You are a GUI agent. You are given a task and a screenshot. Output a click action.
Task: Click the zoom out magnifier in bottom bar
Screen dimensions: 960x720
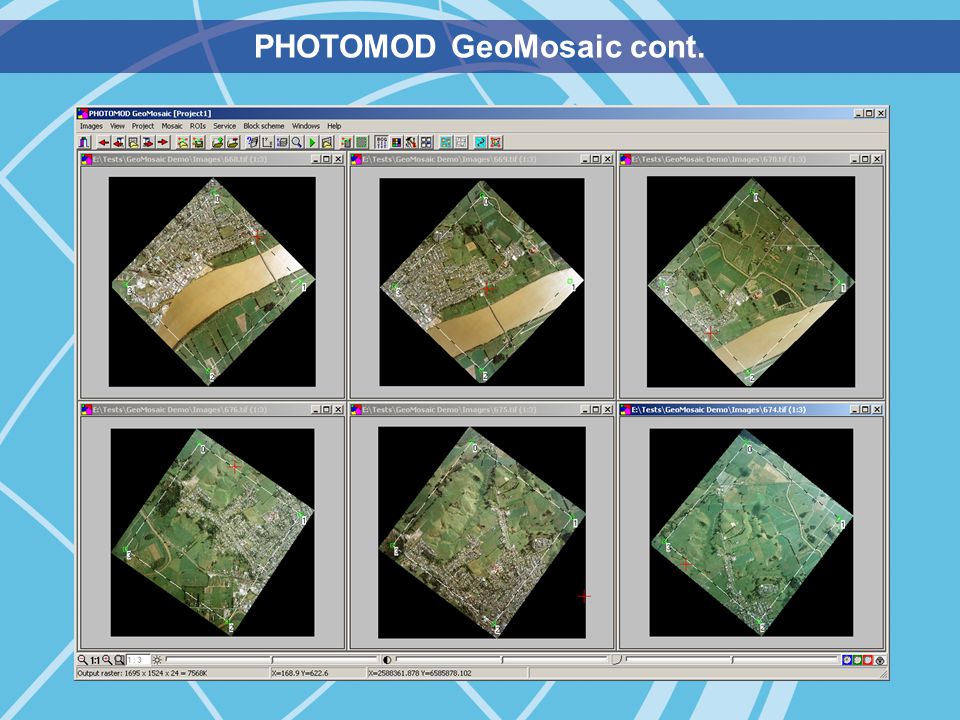click(x=82, y=660)
